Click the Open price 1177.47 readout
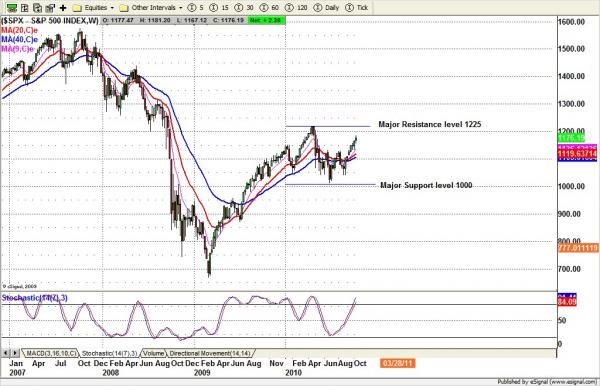 point(118,20)
